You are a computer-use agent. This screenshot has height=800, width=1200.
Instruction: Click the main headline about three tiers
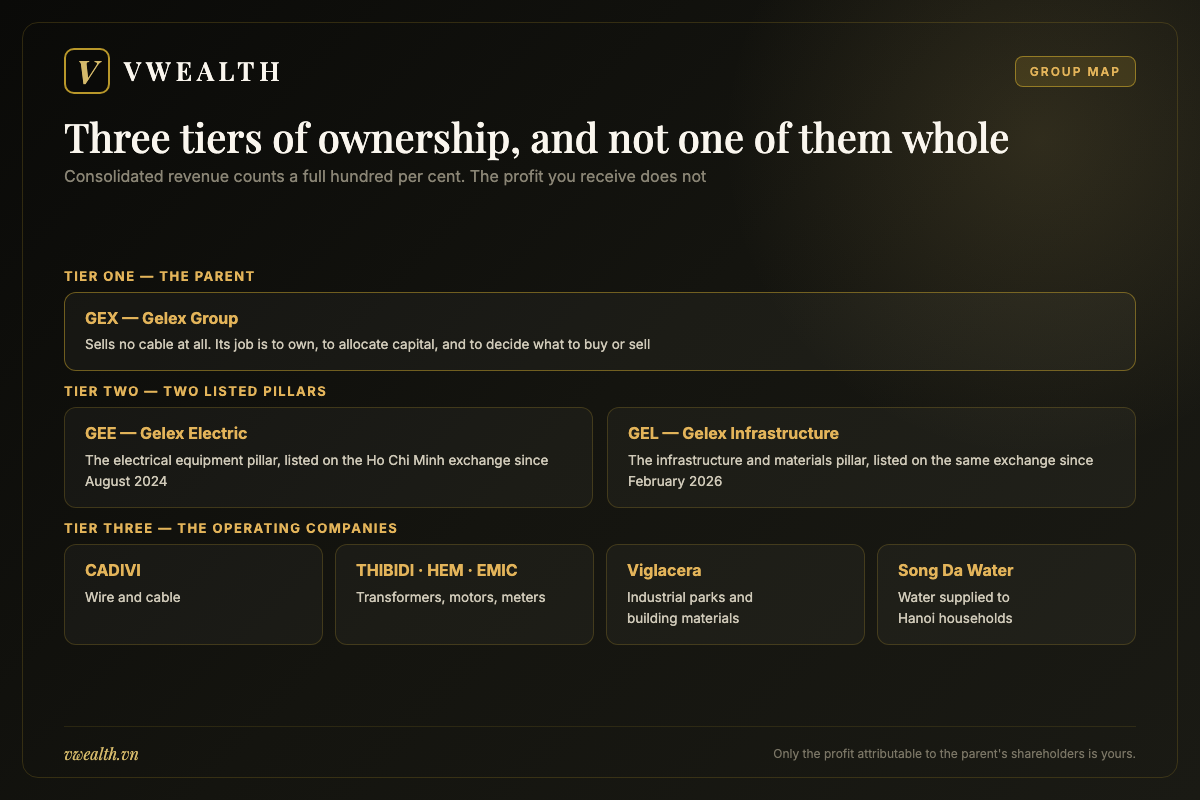pyautogui.click(x=536, y=139)
